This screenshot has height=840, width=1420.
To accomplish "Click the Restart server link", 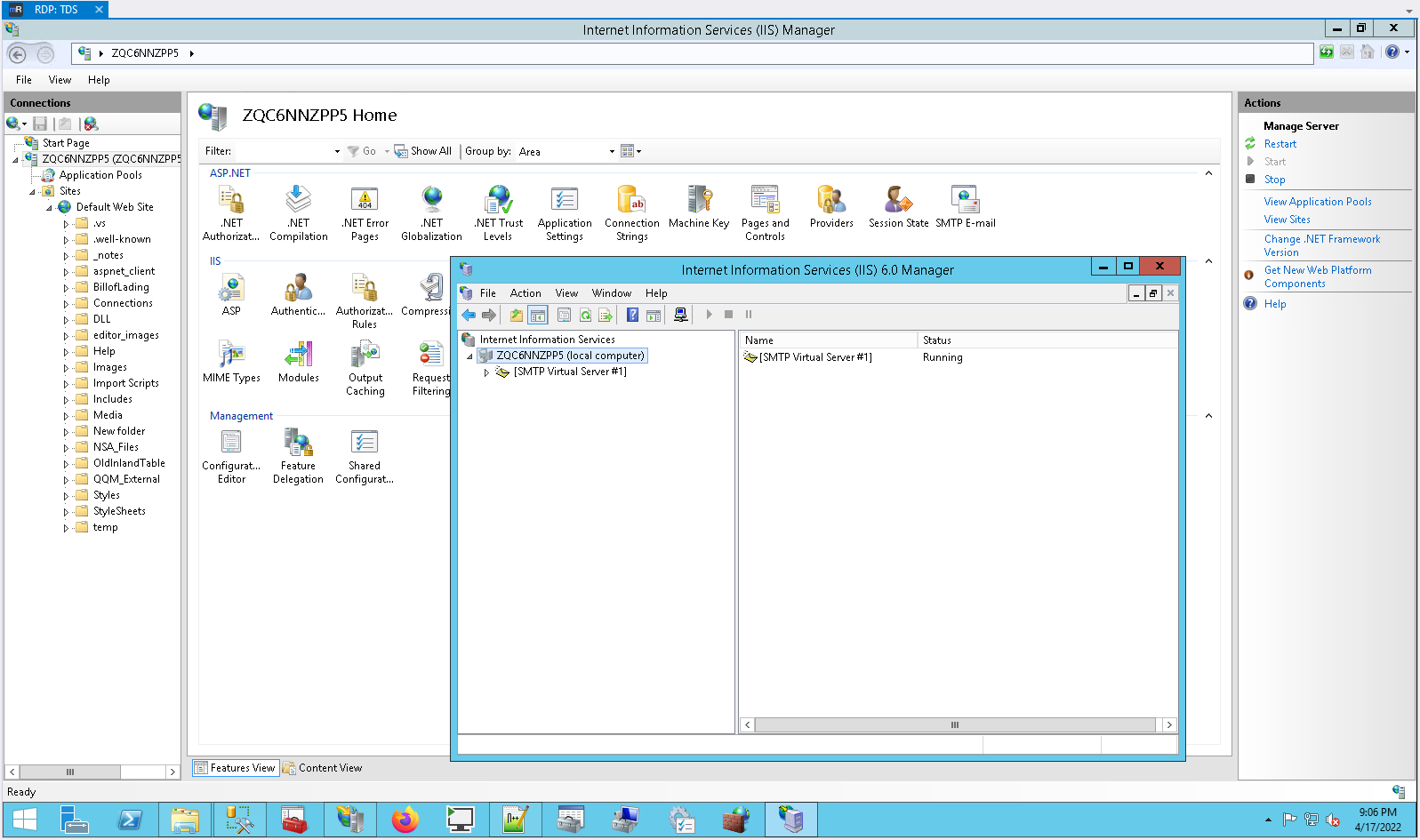I will pyautogui.click(x=1280, y=144).
